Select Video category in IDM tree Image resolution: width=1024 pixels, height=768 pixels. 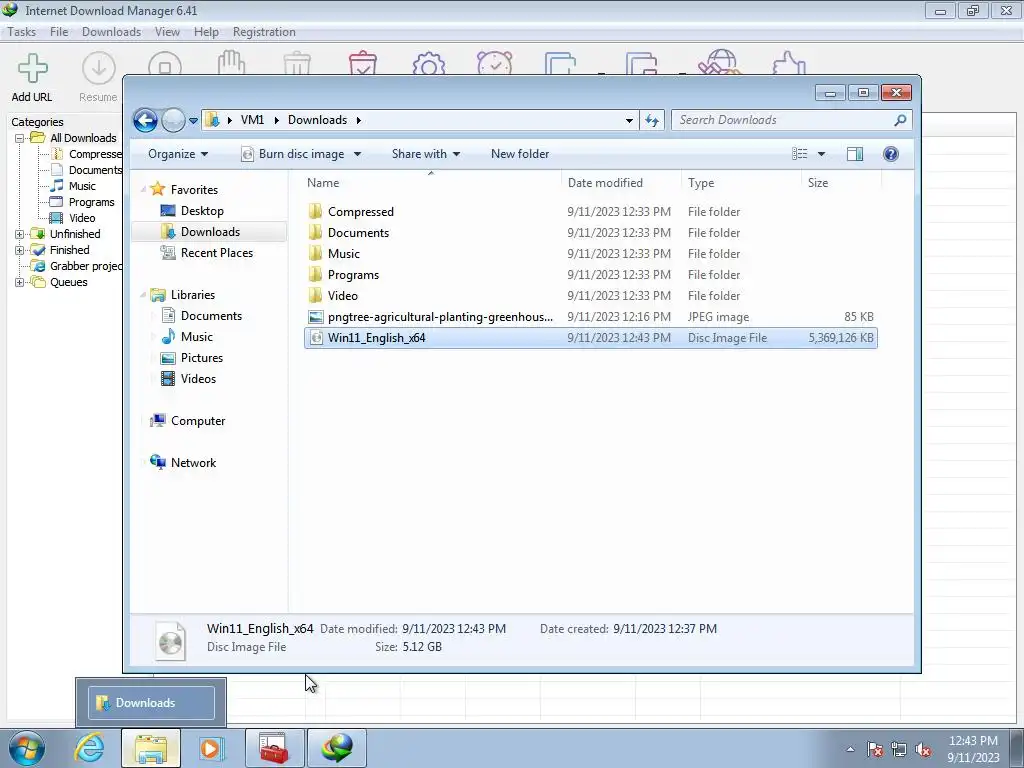point(82,218)
